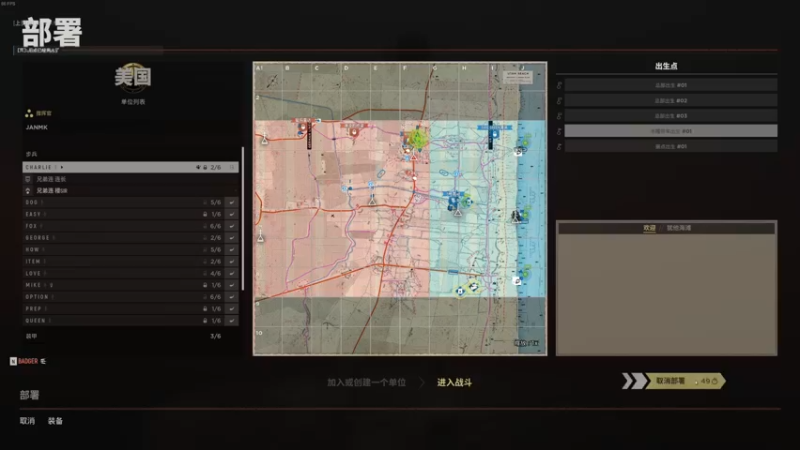Toggle the checkmark on the HOW row
This screenshot has width=800, height=450.
232,249
